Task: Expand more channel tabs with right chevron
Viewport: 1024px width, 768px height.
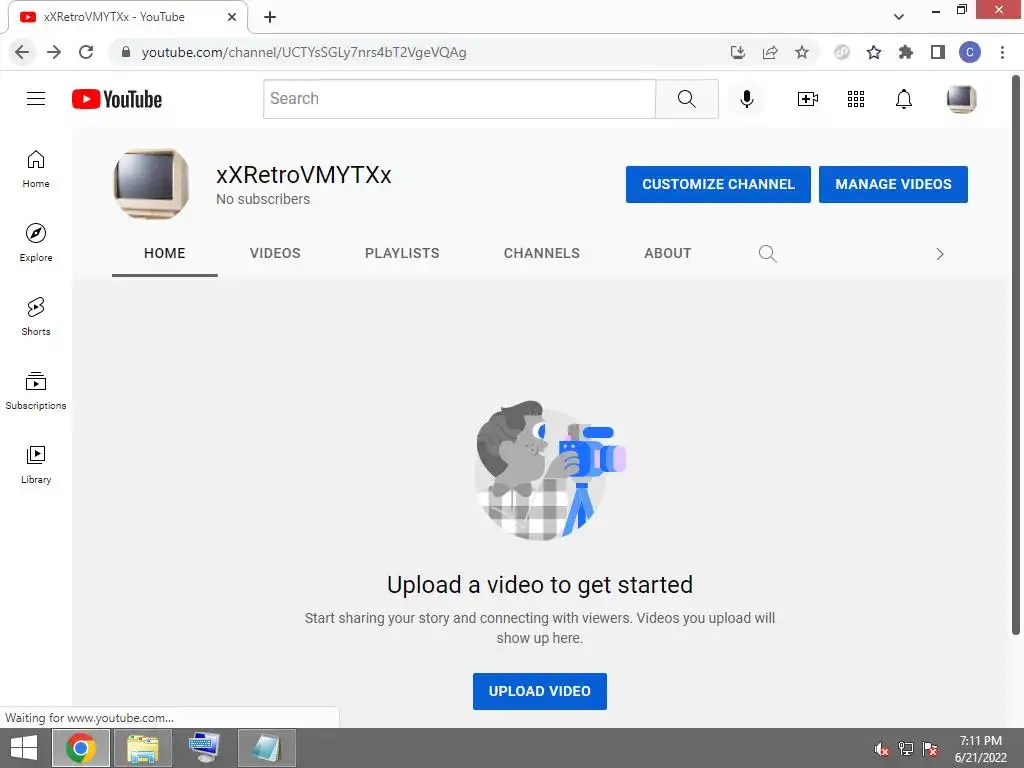Action: tap(940, 254)
